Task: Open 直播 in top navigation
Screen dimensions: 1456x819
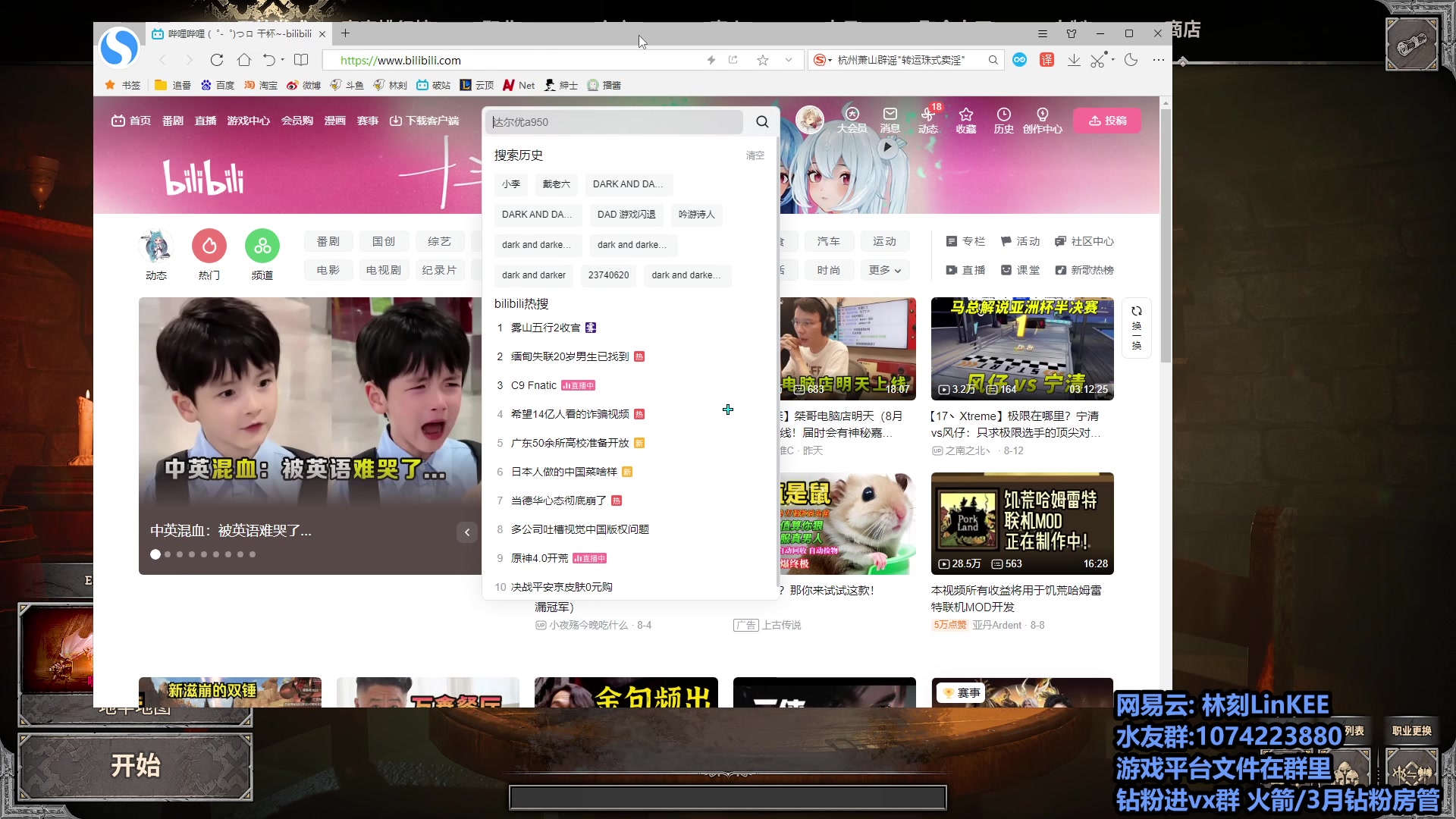Action: point(206,121)
